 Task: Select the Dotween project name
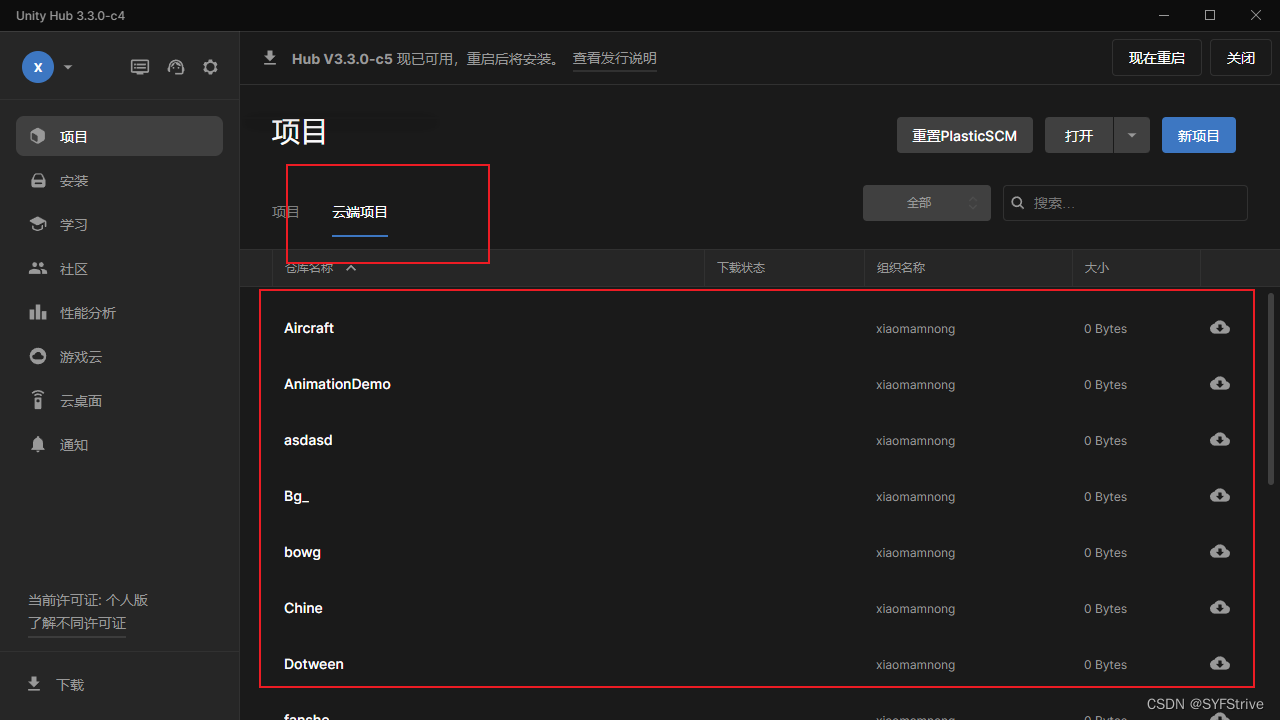314,664
